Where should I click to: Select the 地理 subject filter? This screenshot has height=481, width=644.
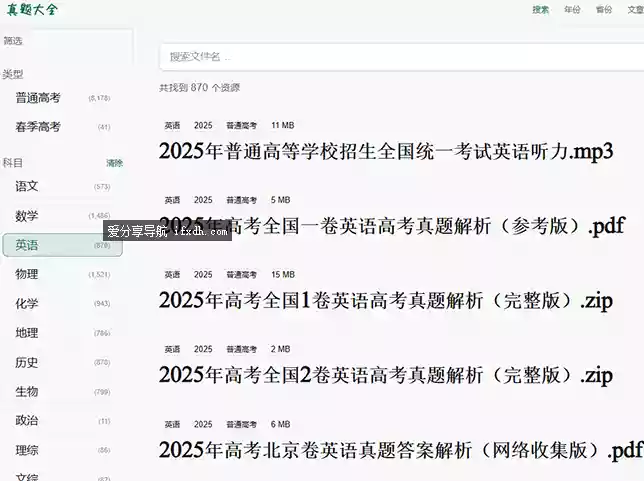pos(62,333)
